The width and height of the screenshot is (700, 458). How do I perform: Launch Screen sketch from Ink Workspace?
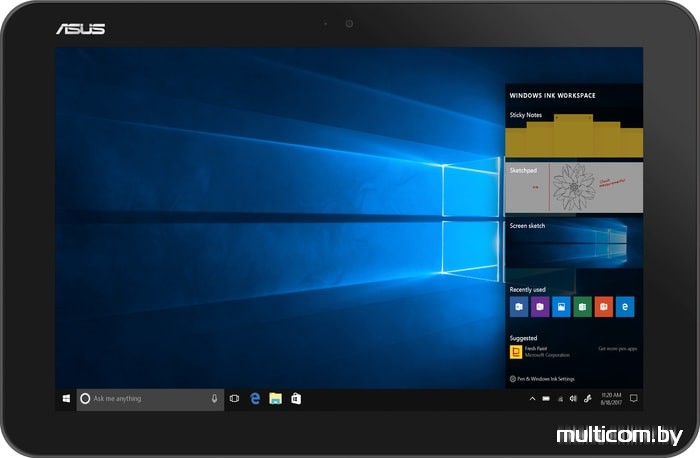click(x=574, y=246)
